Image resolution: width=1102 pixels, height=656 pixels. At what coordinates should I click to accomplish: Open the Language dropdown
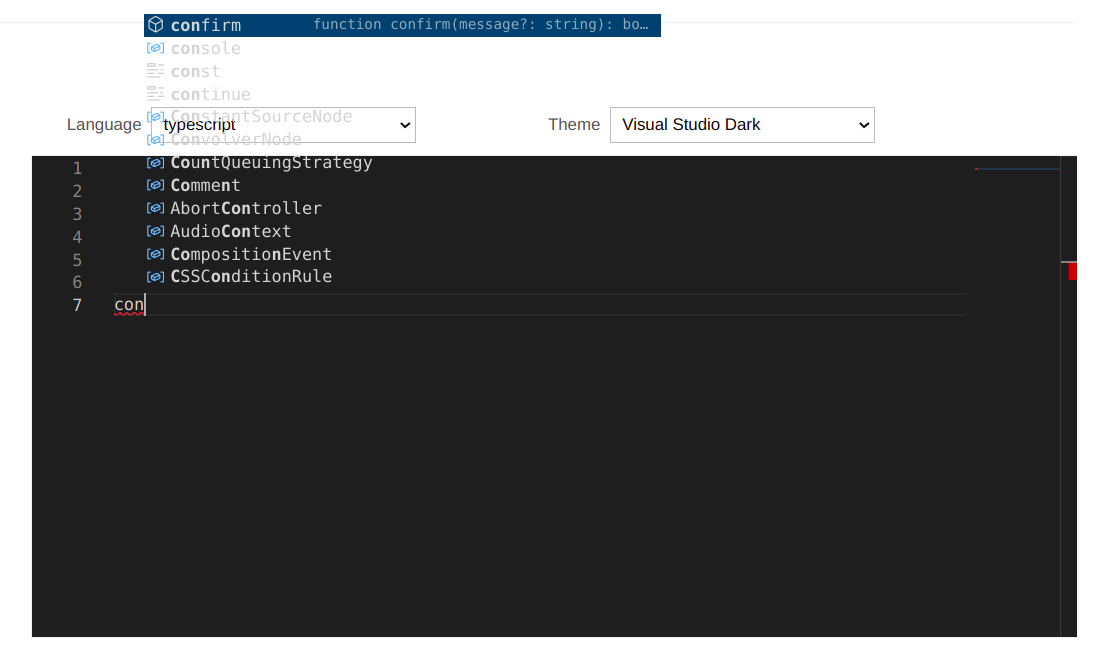tap(282, 124)
